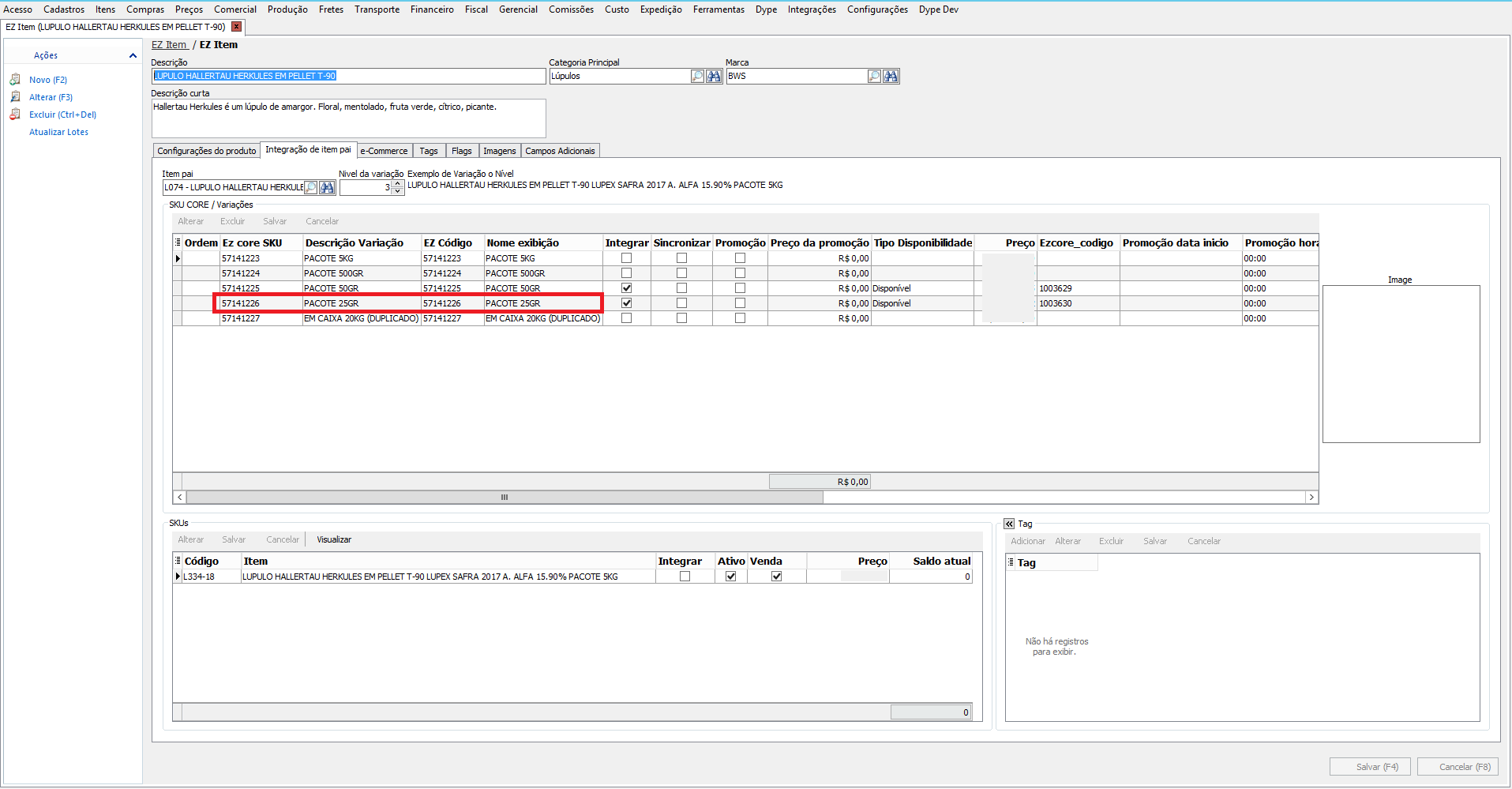The width and height of the screenshot is (1512, 789).
Task: Click the Novo (F2) document icon
Action: pos(15,80)
